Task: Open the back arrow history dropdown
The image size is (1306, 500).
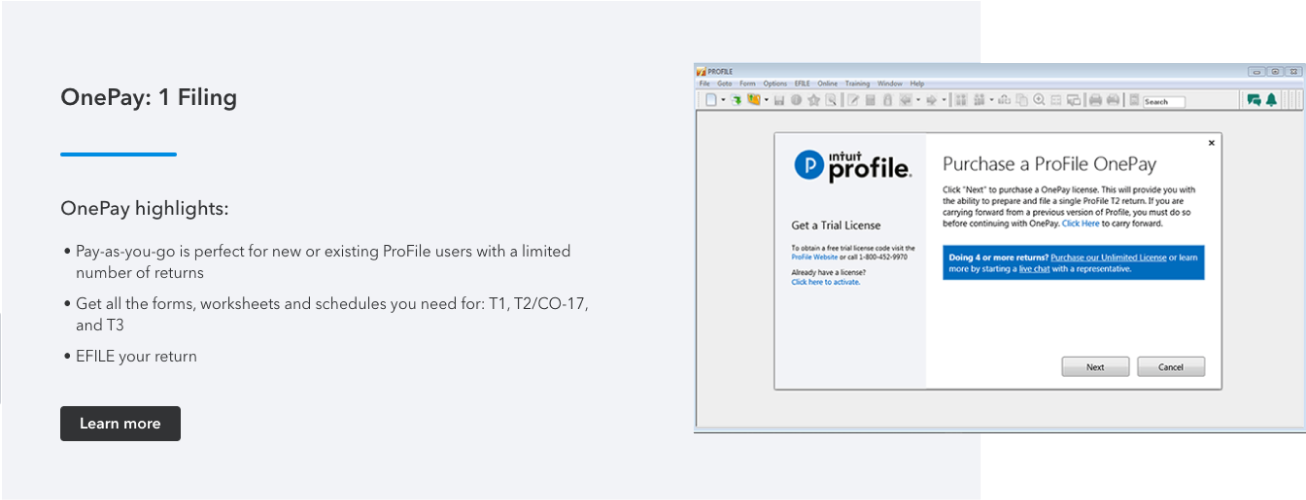Action: point(918,100)
